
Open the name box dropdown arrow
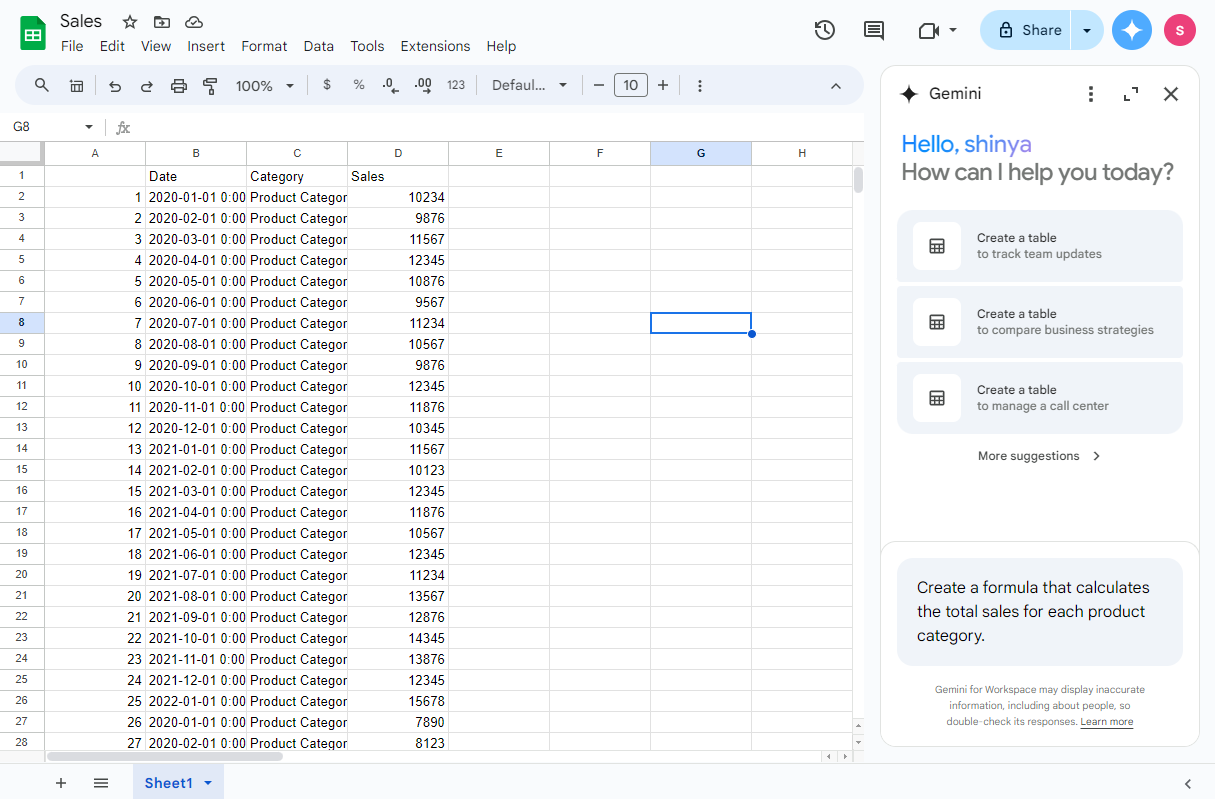pyautogui.click(x=89, y=127)
